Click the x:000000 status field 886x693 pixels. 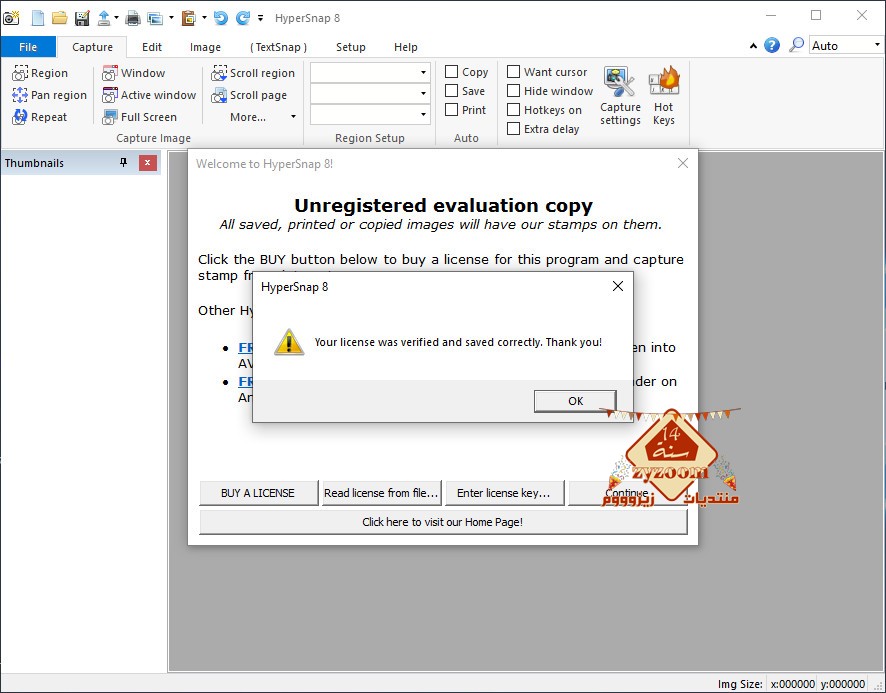792,684
